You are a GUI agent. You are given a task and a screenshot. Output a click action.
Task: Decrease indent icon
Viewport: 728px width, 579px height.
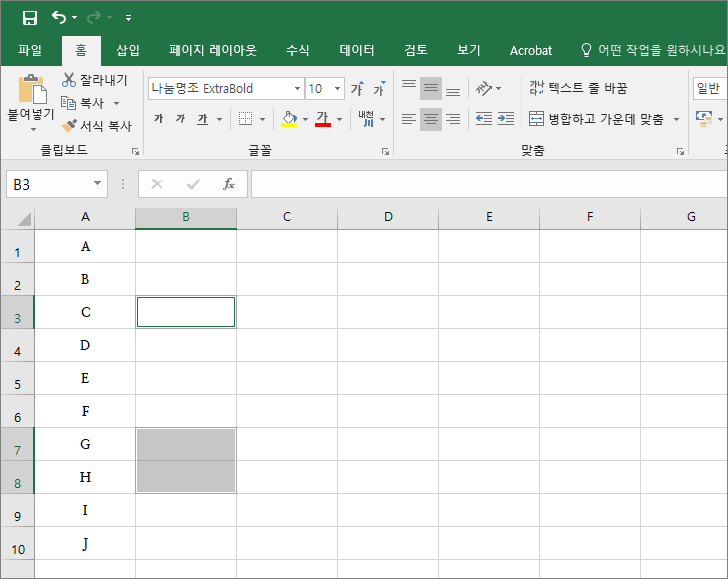coord(484,119)
